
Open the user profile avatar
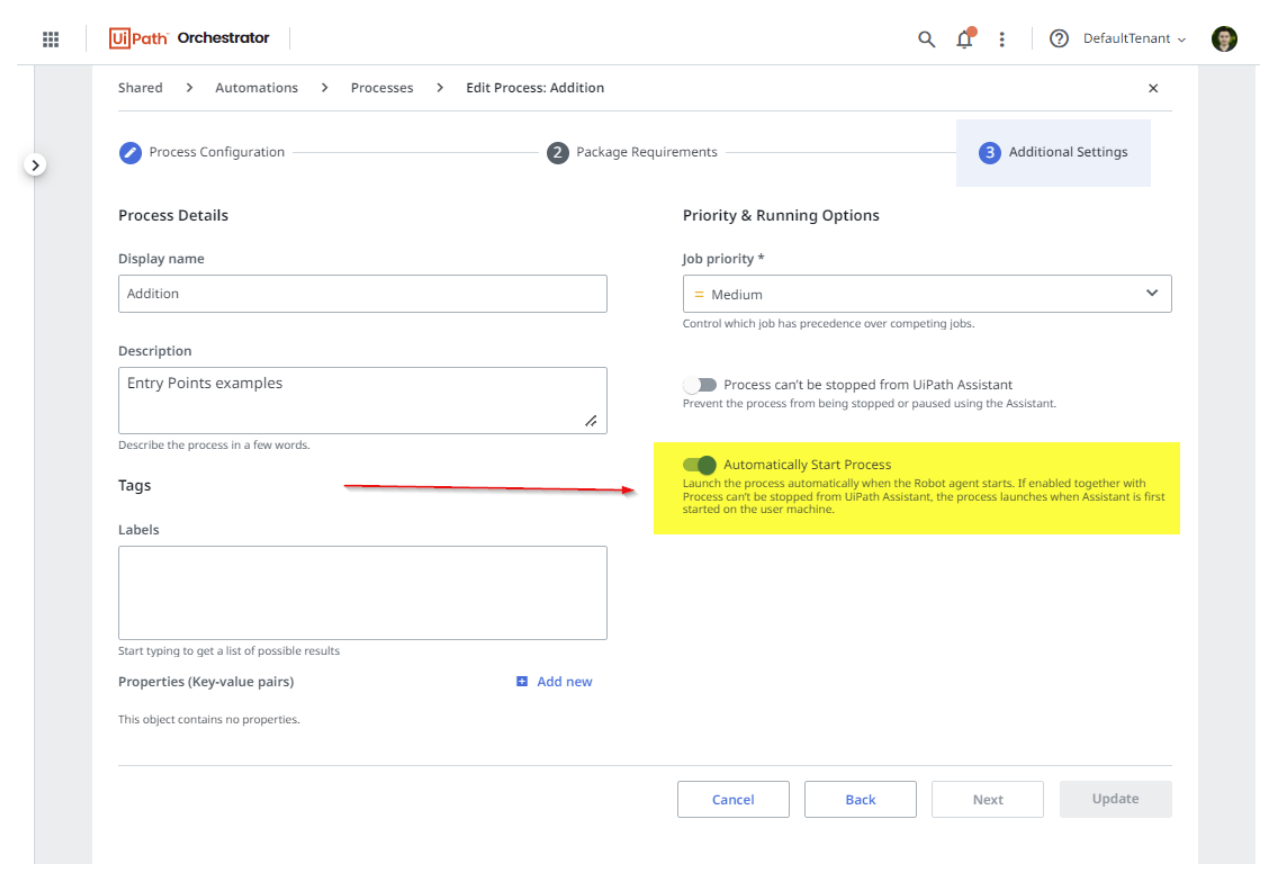(1224, 39)
